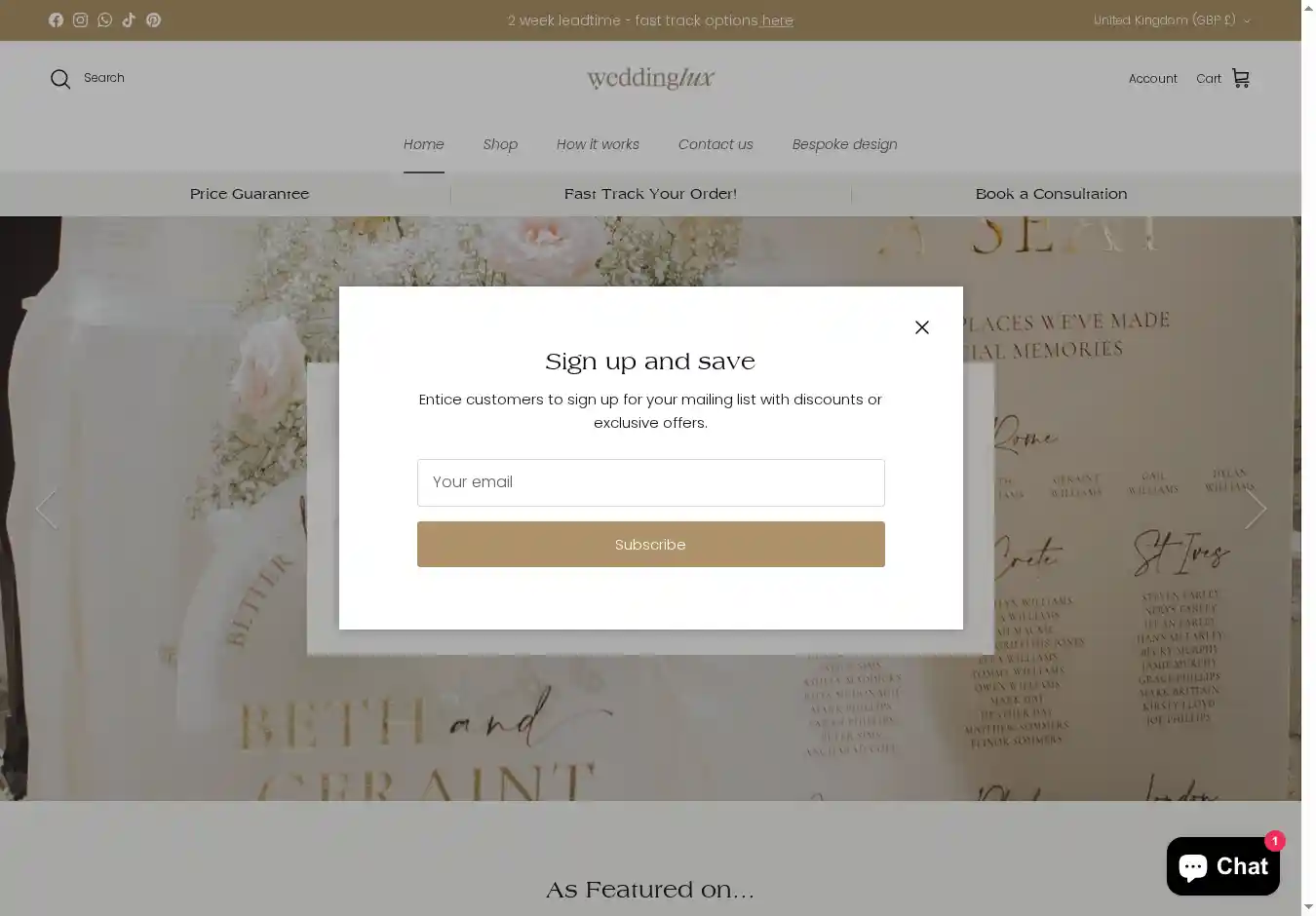Close the Sign up and save popup
Viewport: 1316px width, 916px height.
(x=922, y=327)
